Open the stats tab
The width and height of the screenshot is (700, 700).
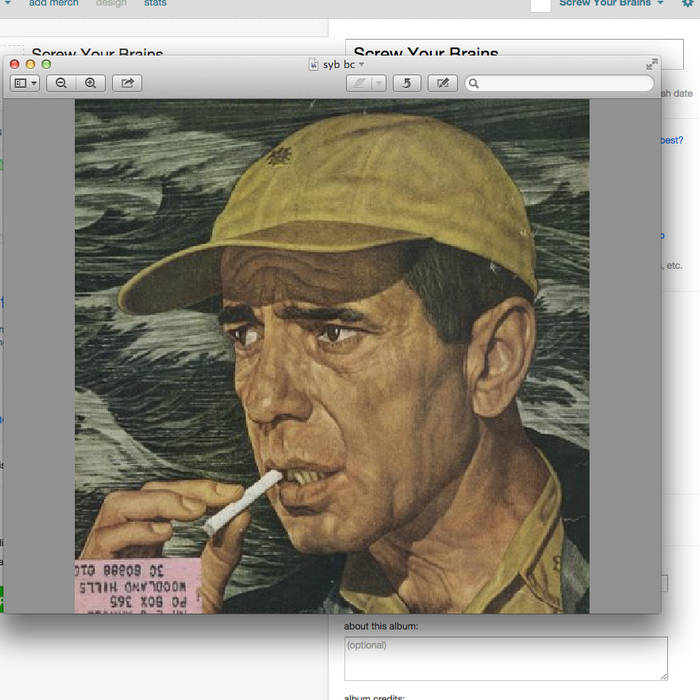(x=155, y=4)
